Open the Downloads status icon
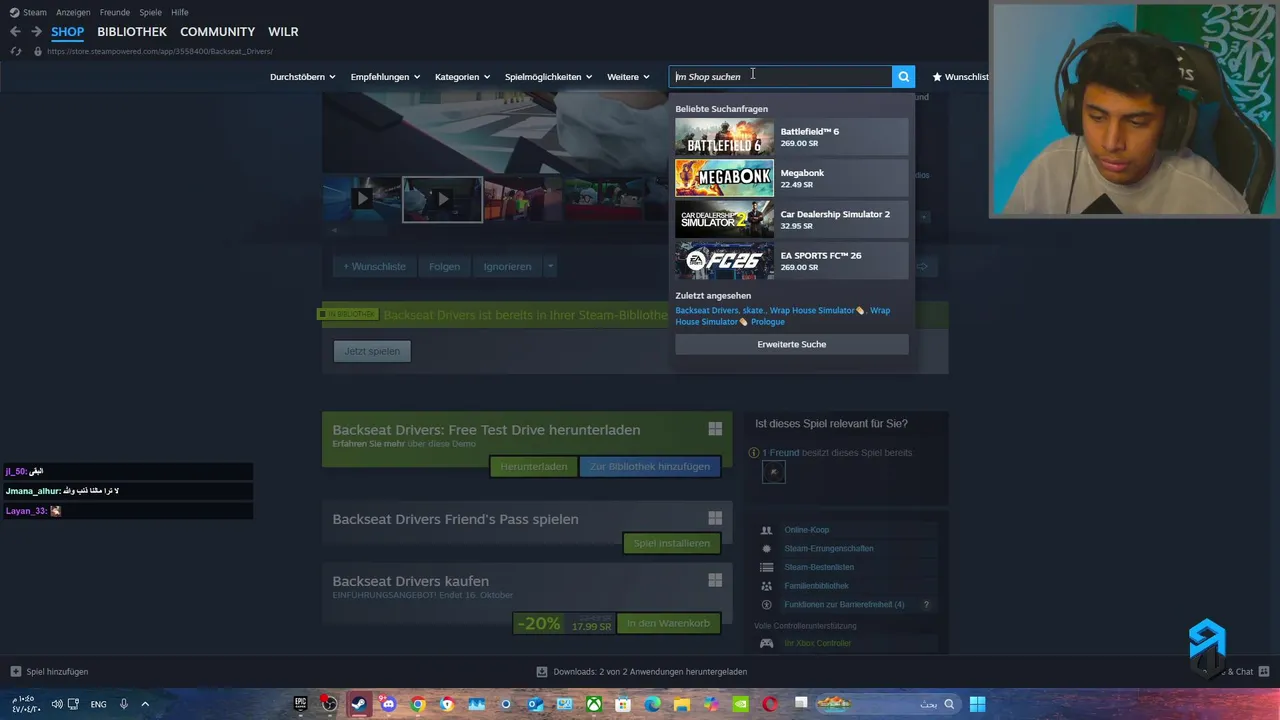The height and width of the screenshot is (720, 1280). (541, 672)
